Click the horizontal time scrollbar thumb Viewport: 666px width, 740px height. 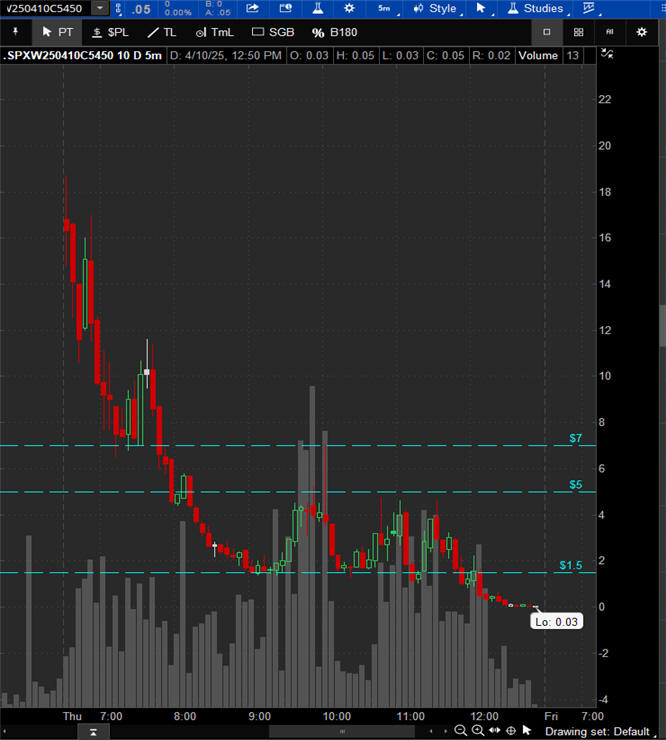click(342, 732)
